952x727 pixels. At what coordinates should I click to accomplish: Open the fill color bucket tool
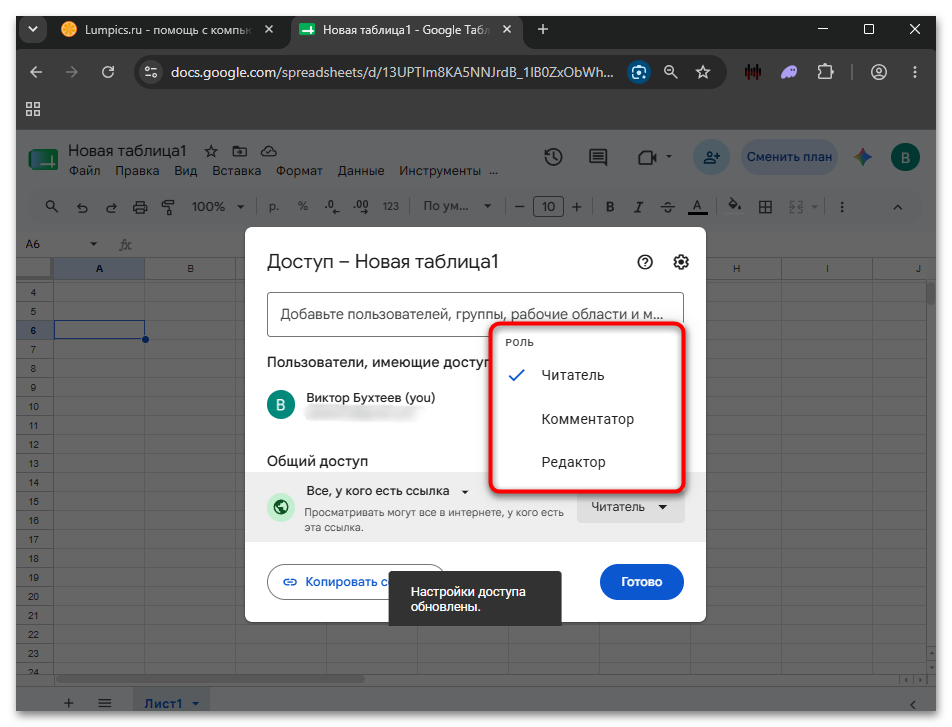coord(735,206)
